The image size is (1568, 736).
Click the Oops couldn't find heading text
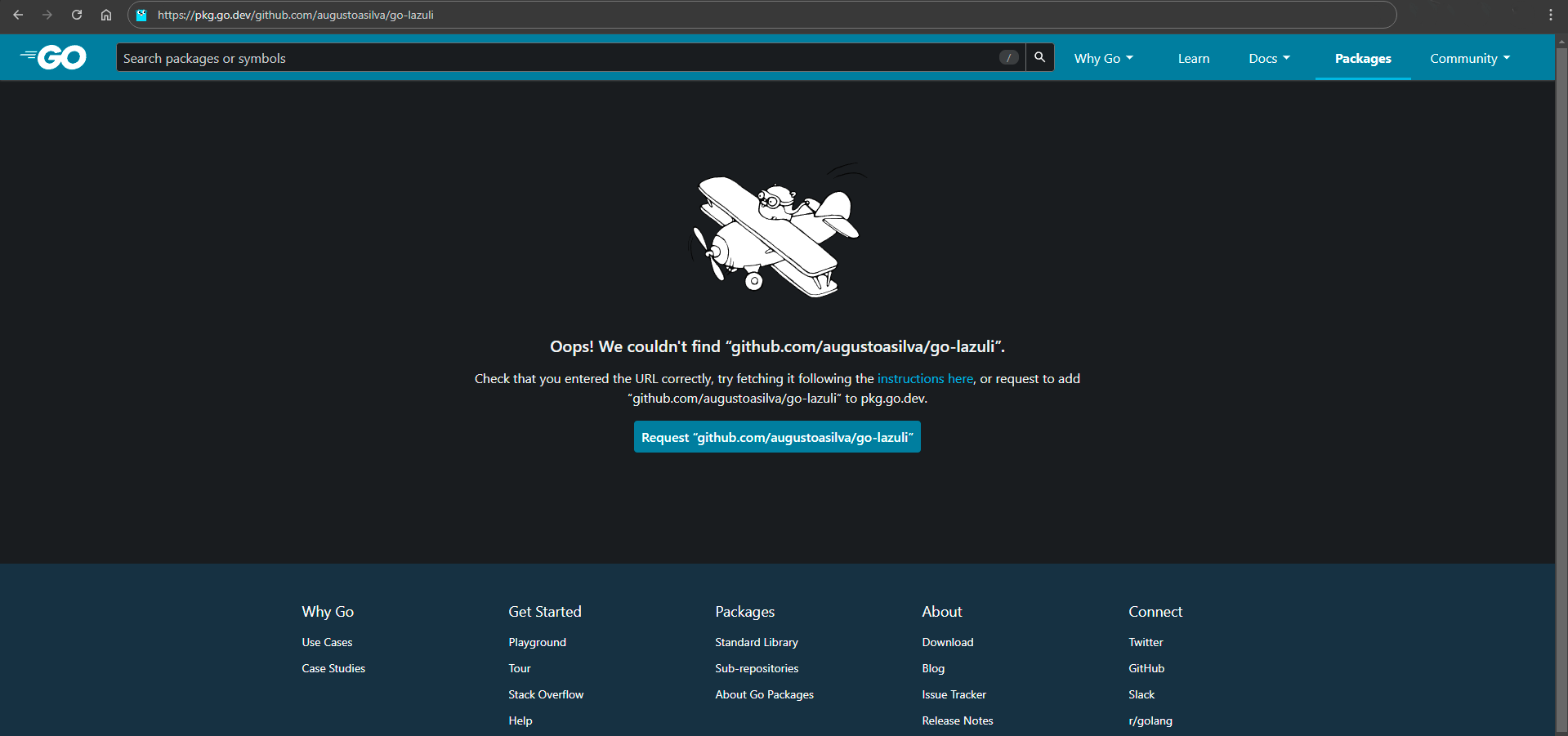pos(777,346)
